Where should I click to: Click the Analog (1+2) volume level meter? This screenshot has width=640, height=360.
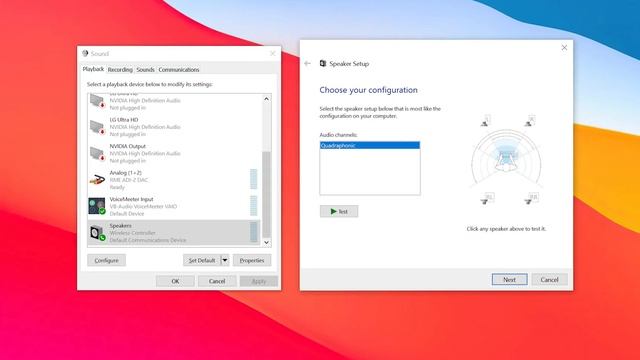click(x=253, y=179)
